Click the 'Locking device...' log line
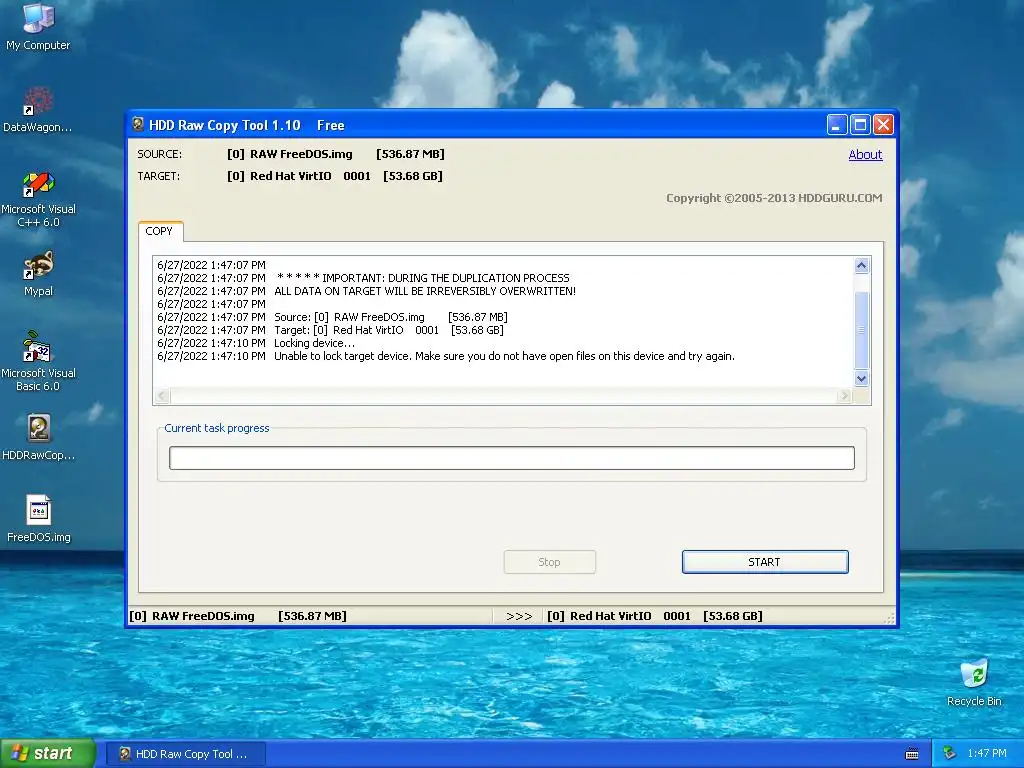Screen dimensions: 1024x768 (x=256, y=344)
